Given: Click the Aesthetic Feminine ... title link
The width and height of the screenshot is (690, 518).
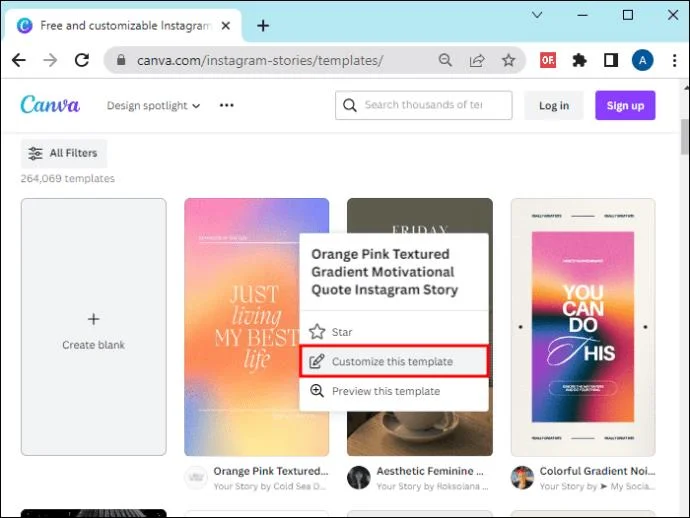Looking at the screenshot, I should pos(430,471).
